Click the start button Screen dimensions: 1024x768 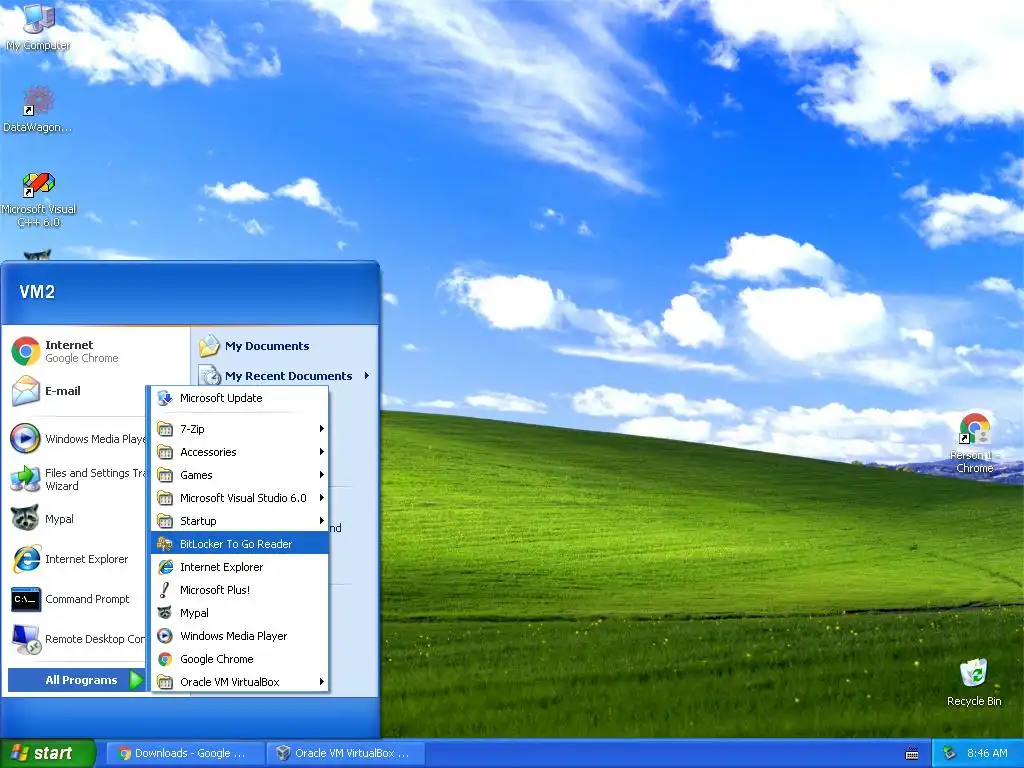coord(48,753)
